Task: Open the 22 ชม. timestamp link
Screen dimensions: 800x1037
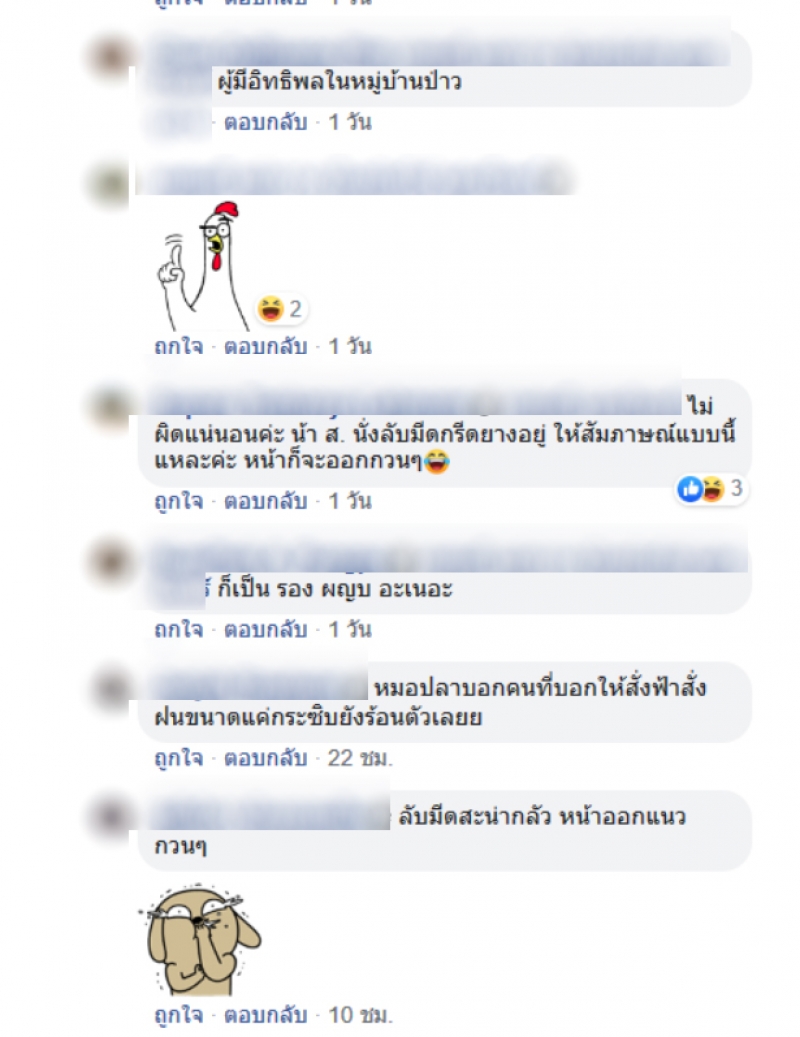Action: [x=360, y=758]
